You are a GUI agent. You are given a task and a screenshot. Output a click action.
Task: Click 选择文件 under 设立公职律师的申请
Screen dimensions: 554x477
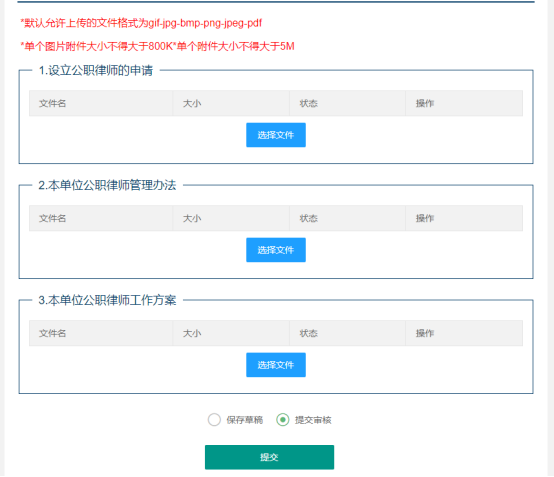coord(276,135)
